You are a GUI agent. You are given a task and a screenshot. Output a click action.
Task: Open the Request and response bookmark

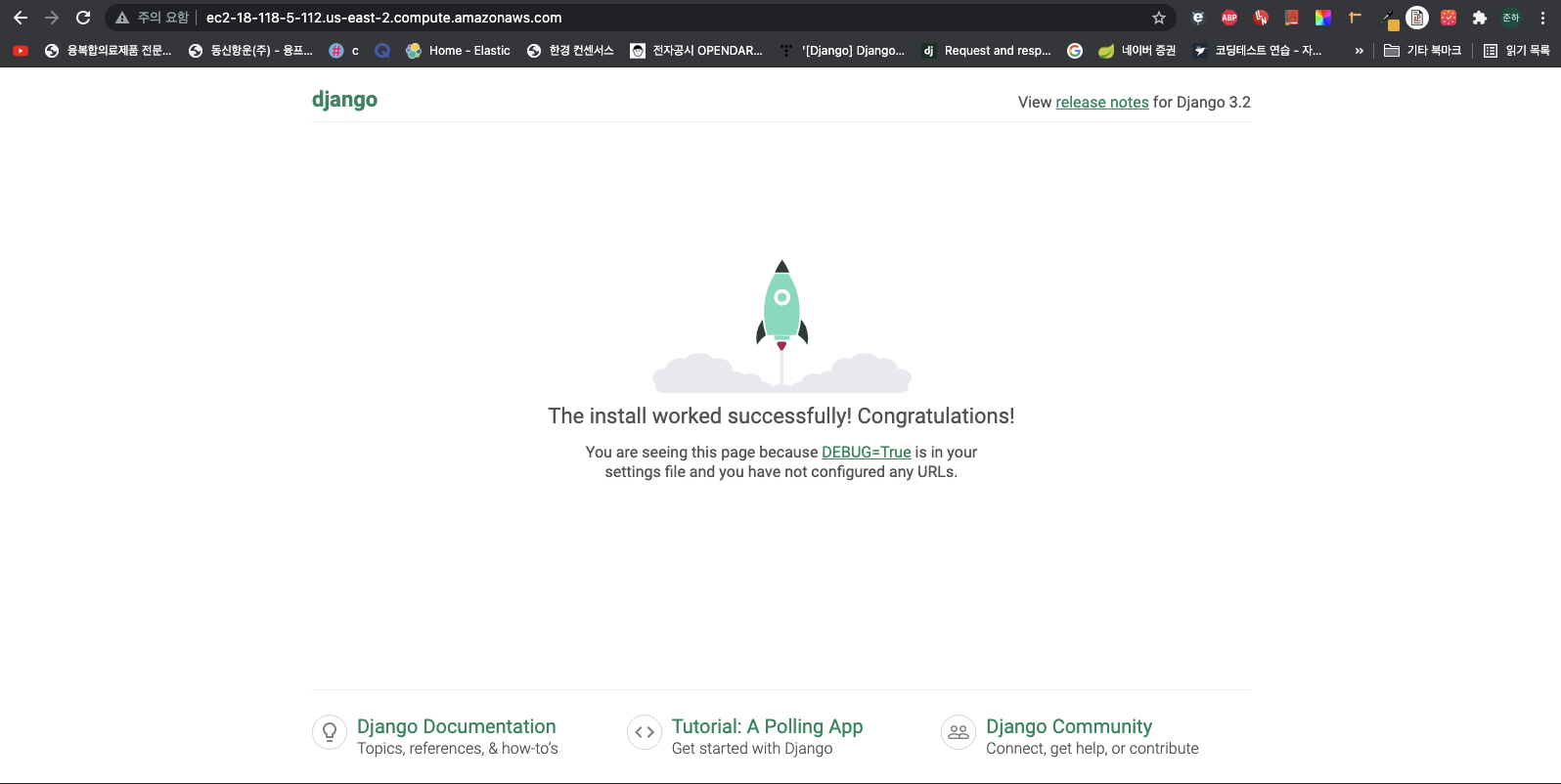coord(986,51)
